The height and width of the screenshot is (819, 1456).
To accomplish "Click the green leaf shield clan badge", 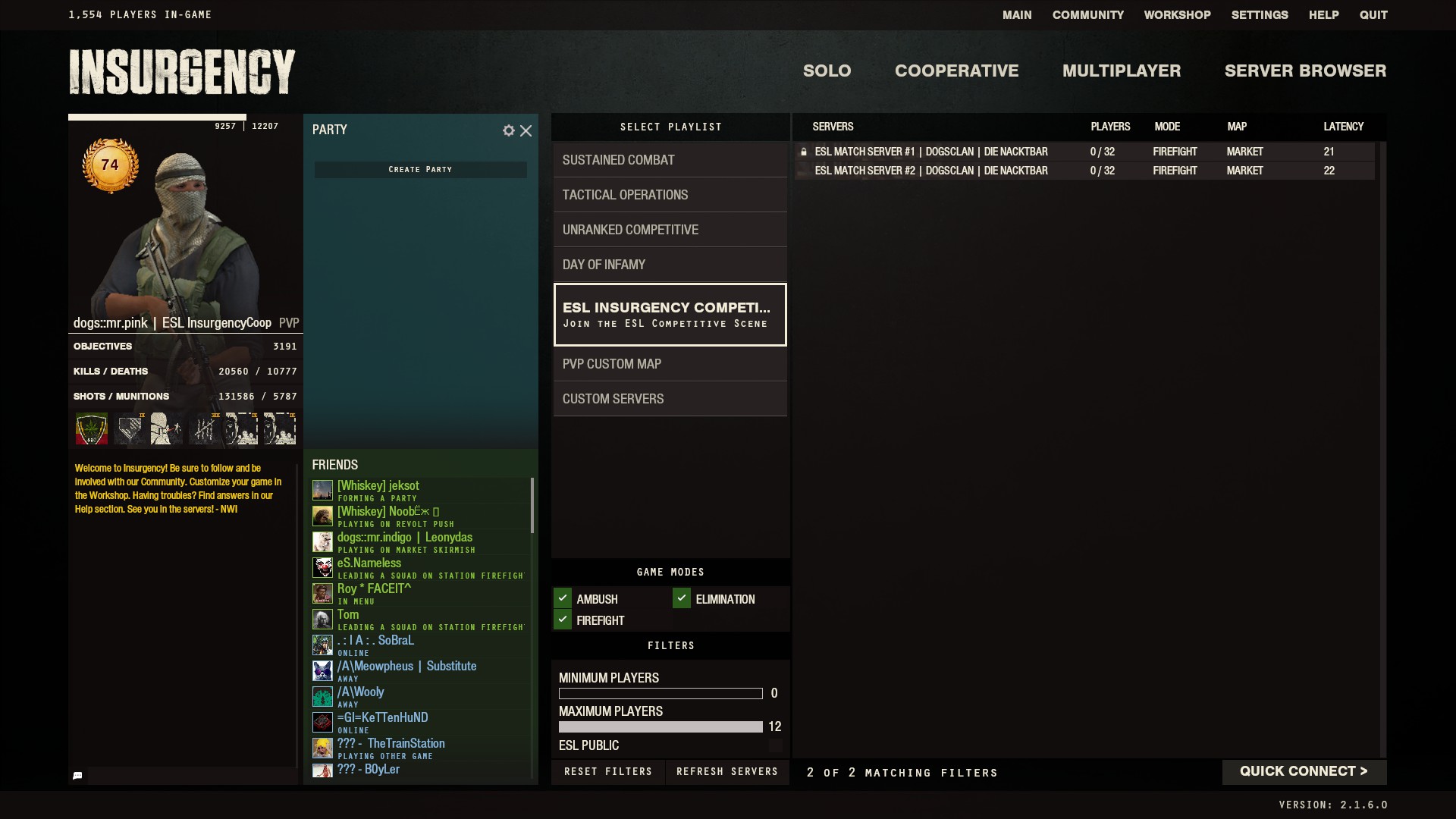I will [x=92, y=429].
